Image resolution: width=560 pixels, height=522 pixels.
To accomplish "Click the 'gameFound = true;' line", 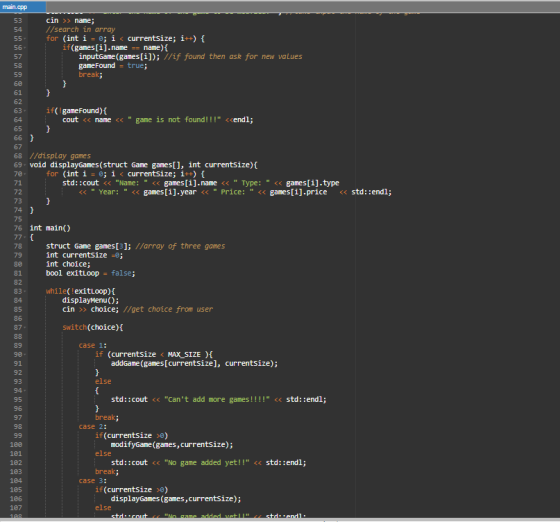I will (113, 66).
